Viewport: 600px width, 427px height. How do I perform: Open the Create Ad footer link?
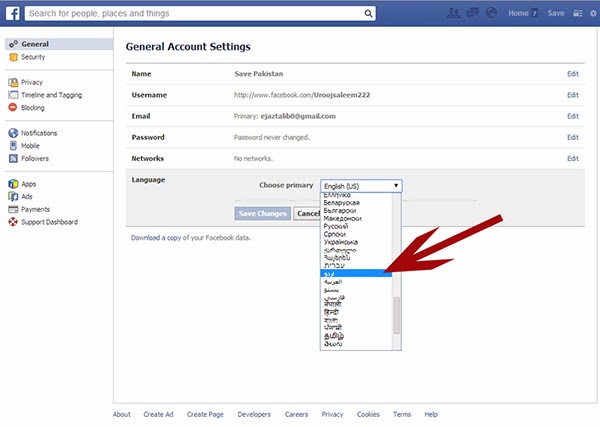tap(158, 414)
